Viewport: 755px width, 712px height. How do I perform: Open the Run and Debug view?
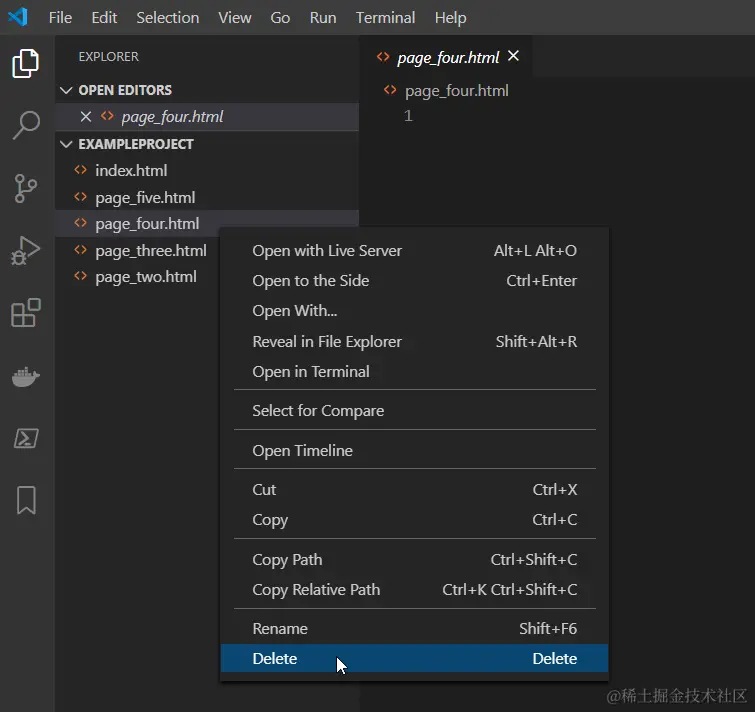click(x=26, y=251)
